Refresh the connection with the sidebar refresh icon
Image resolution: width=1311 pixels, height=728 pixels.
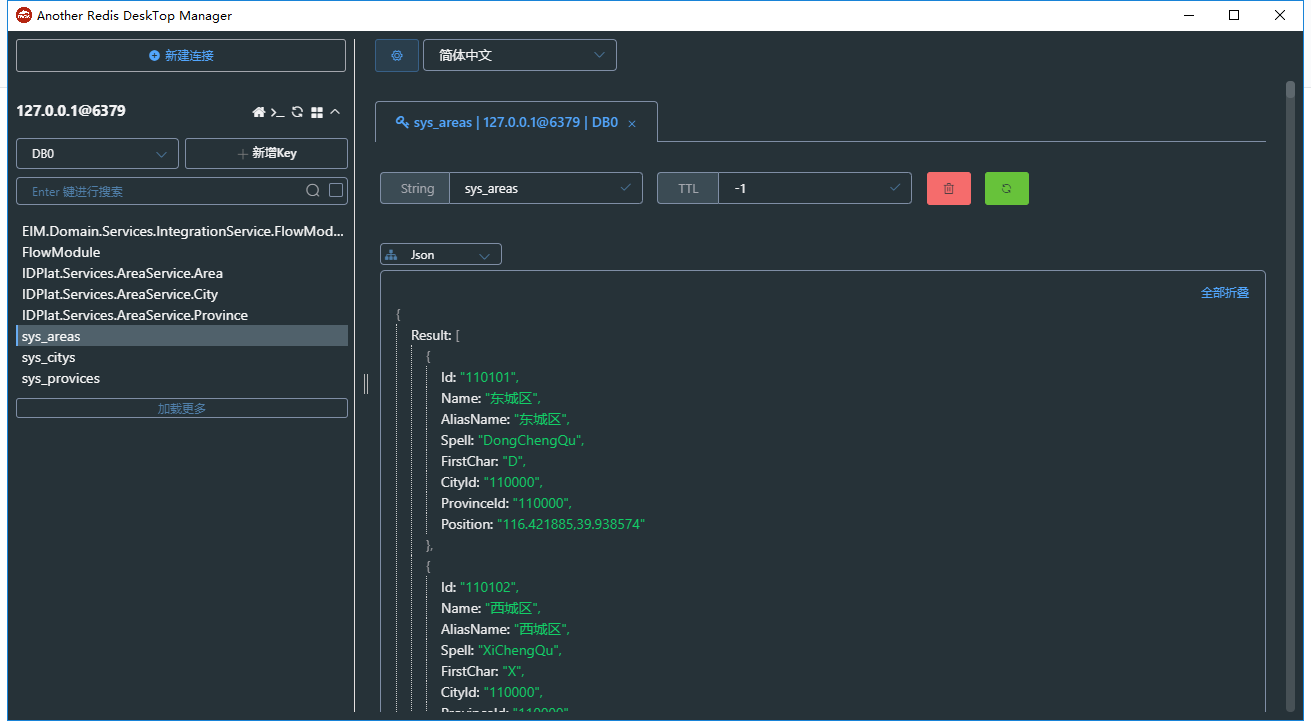coord(297,112)
